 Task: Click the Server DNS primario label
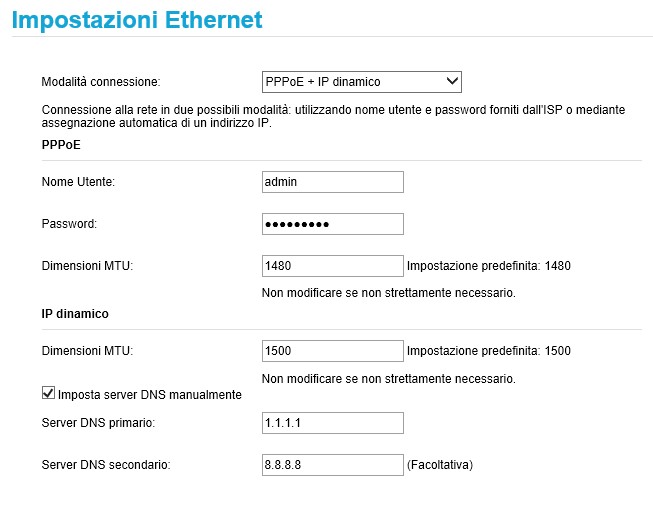pos(98,423)
